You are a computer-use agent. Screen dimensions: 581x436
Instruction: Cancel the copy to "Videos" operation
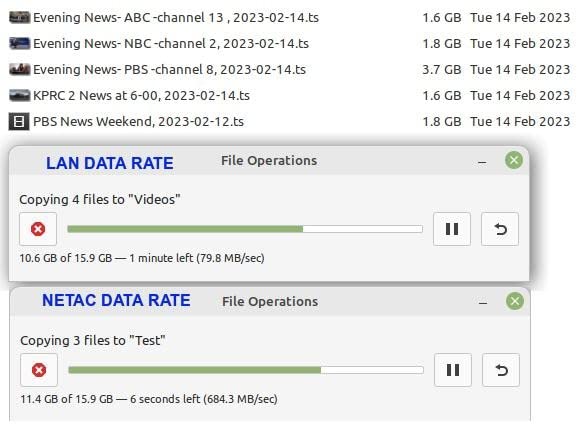pos(38,229)
